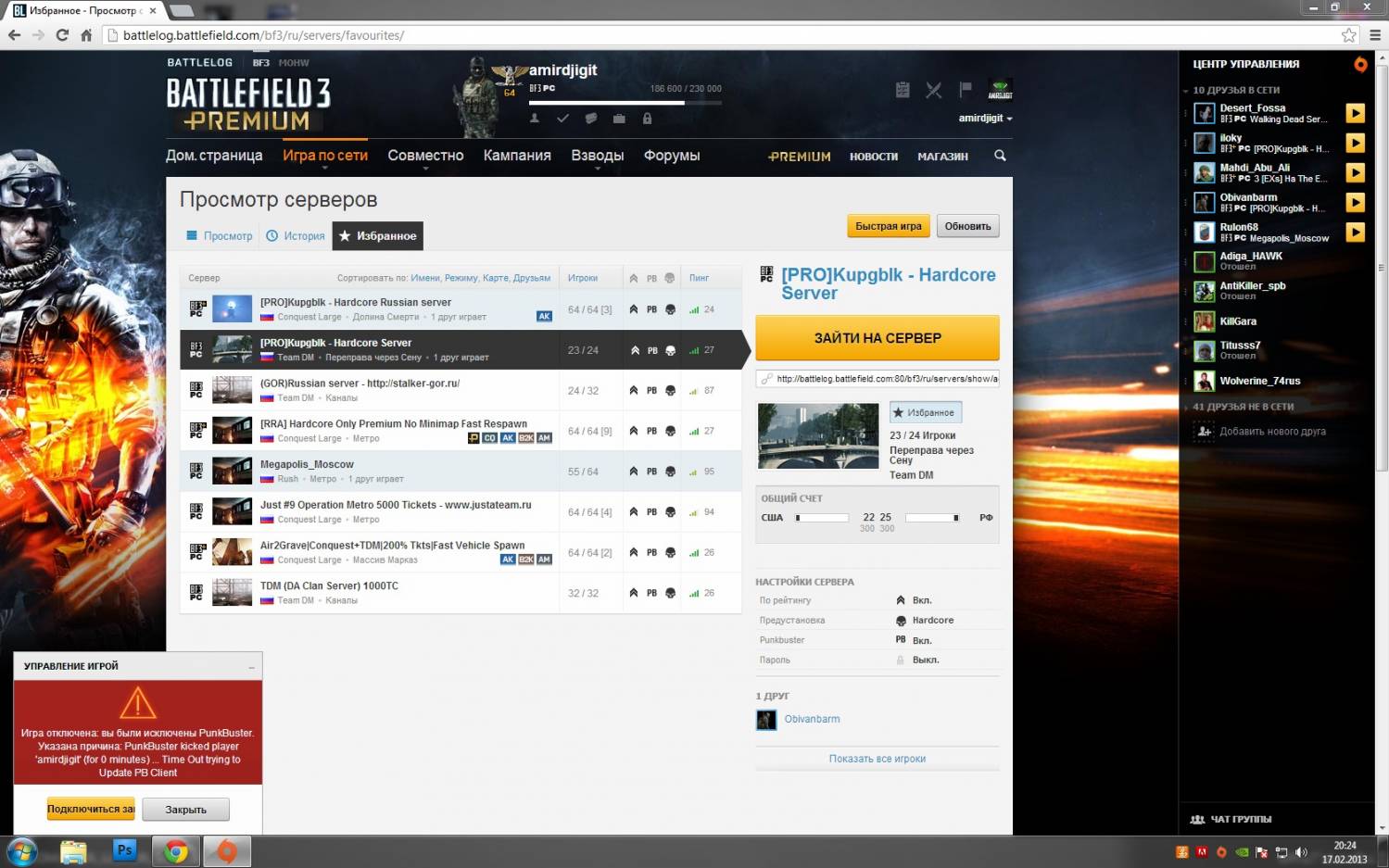This screenshot has width=1389, height=868.
Task: Click the Chrome home icon
Action: coord(86,35)
